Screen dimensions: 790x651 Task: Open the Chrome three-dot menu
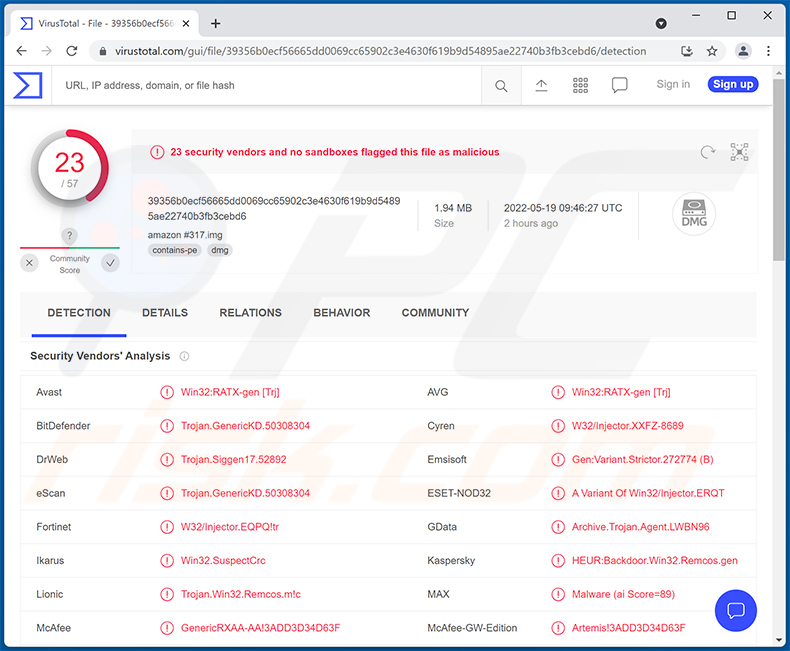click(768, 51)
